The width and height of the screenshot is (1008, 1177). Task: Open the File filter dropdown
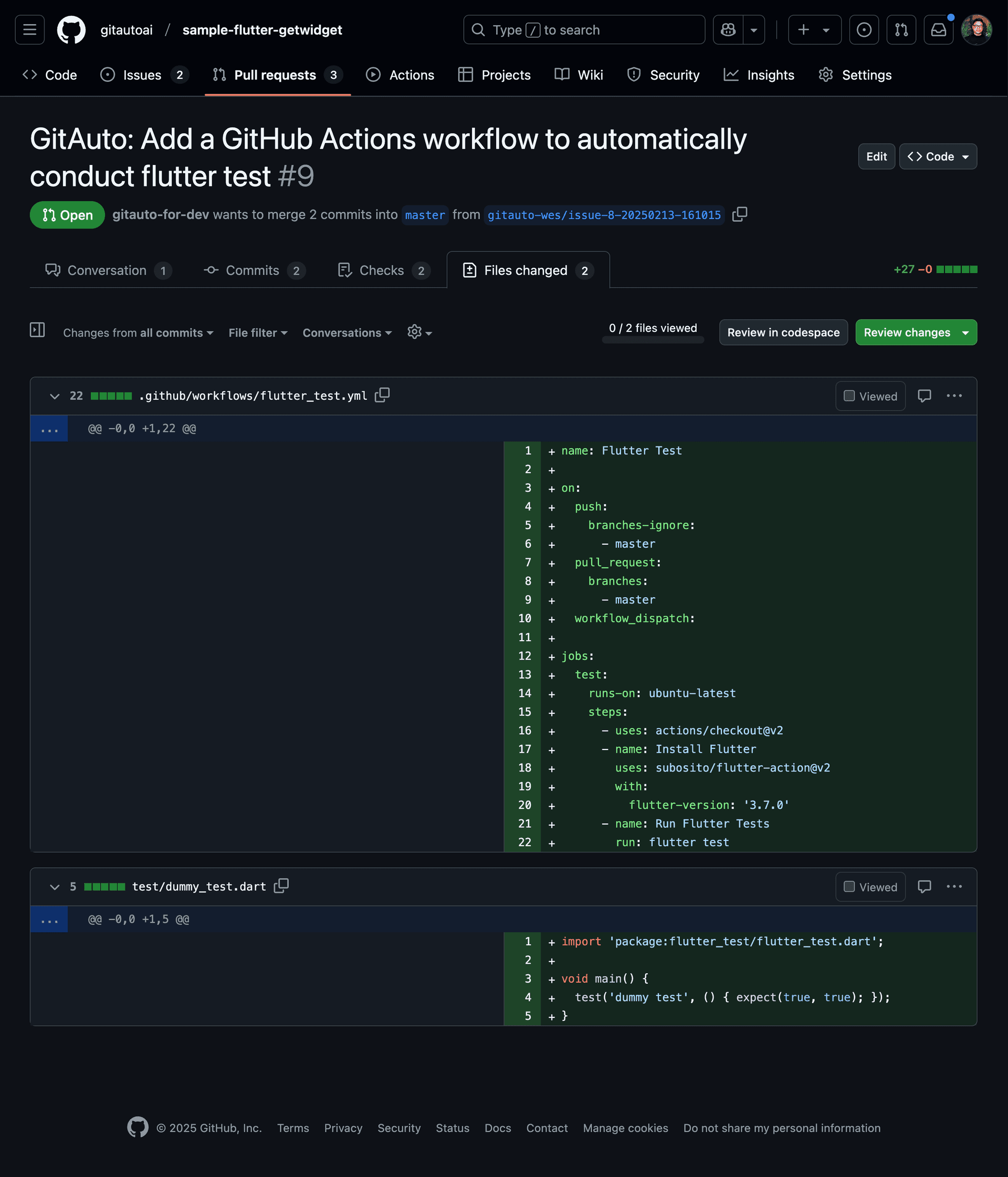click(x=257, y=332)
